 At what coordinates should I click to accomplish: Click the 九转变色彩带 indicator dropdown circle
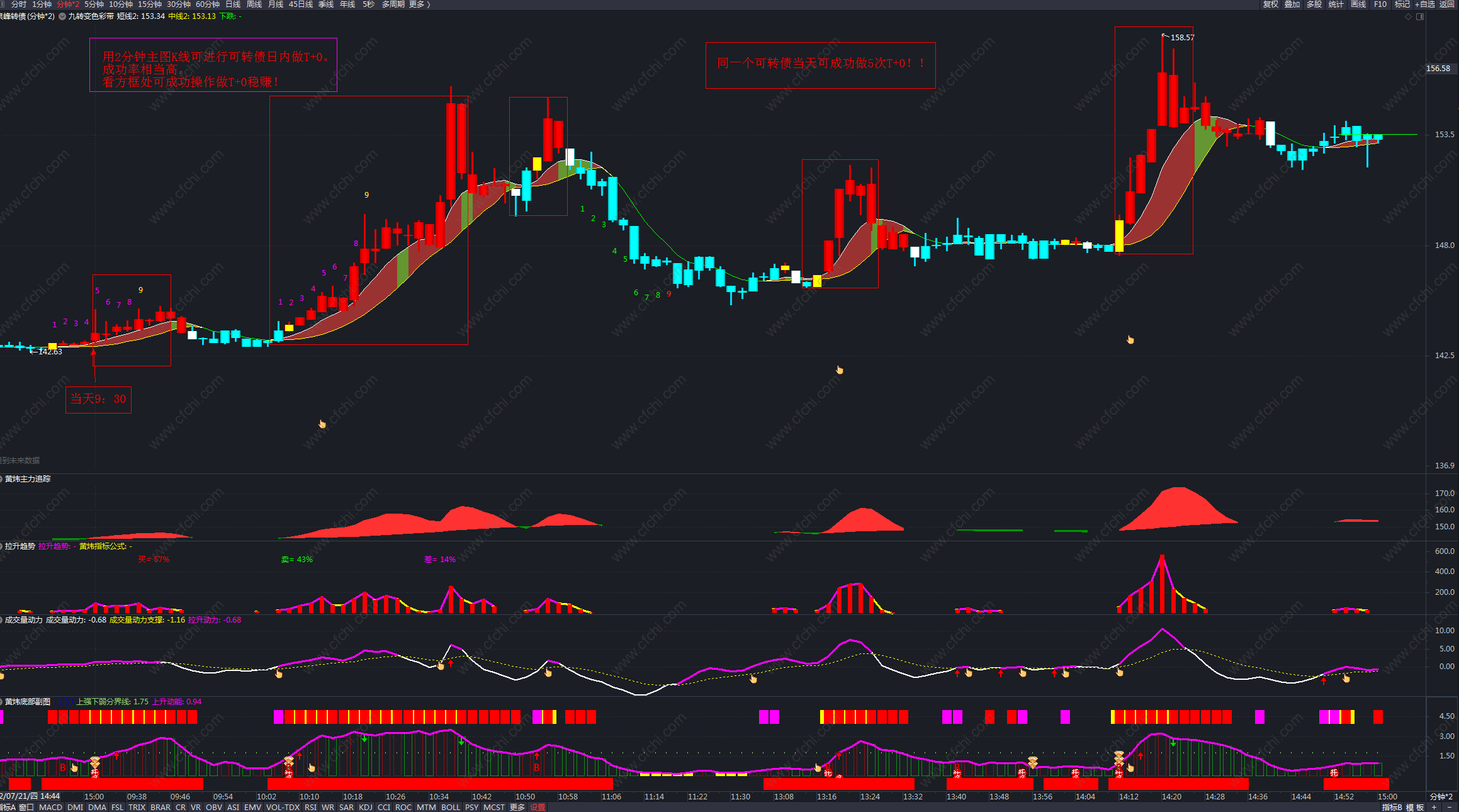pyautogui.click(x=62, y=16)
